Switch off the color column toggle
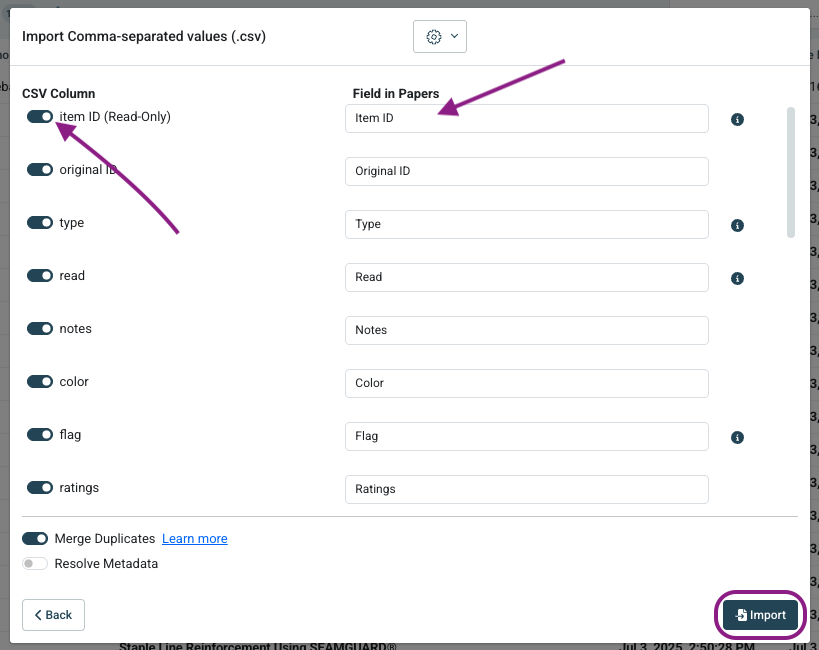Screen dimensions: 819x650 point(40,382)
